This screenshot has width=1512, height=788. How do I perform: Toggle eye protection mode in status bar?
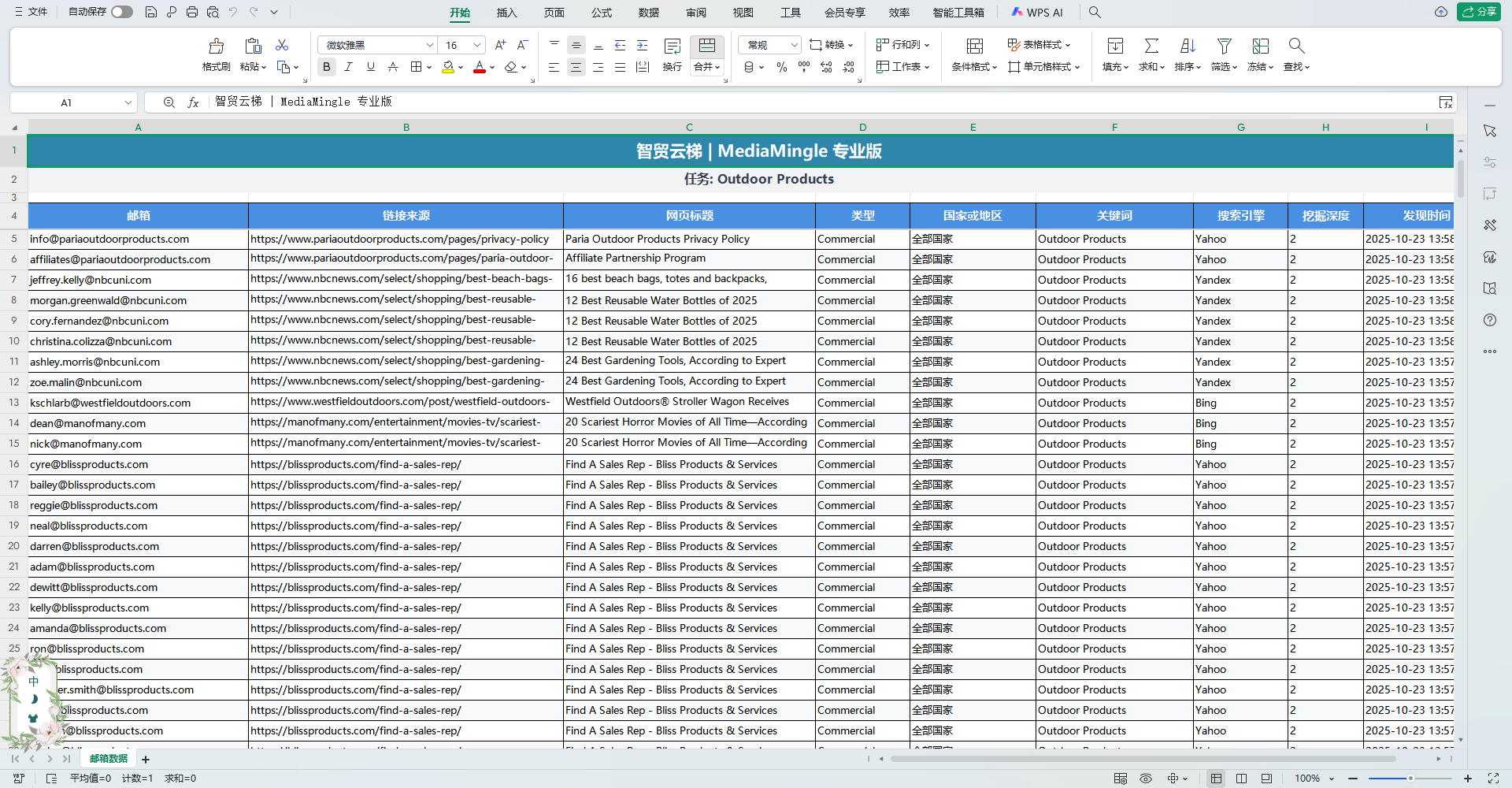(x=1146, y=779)
